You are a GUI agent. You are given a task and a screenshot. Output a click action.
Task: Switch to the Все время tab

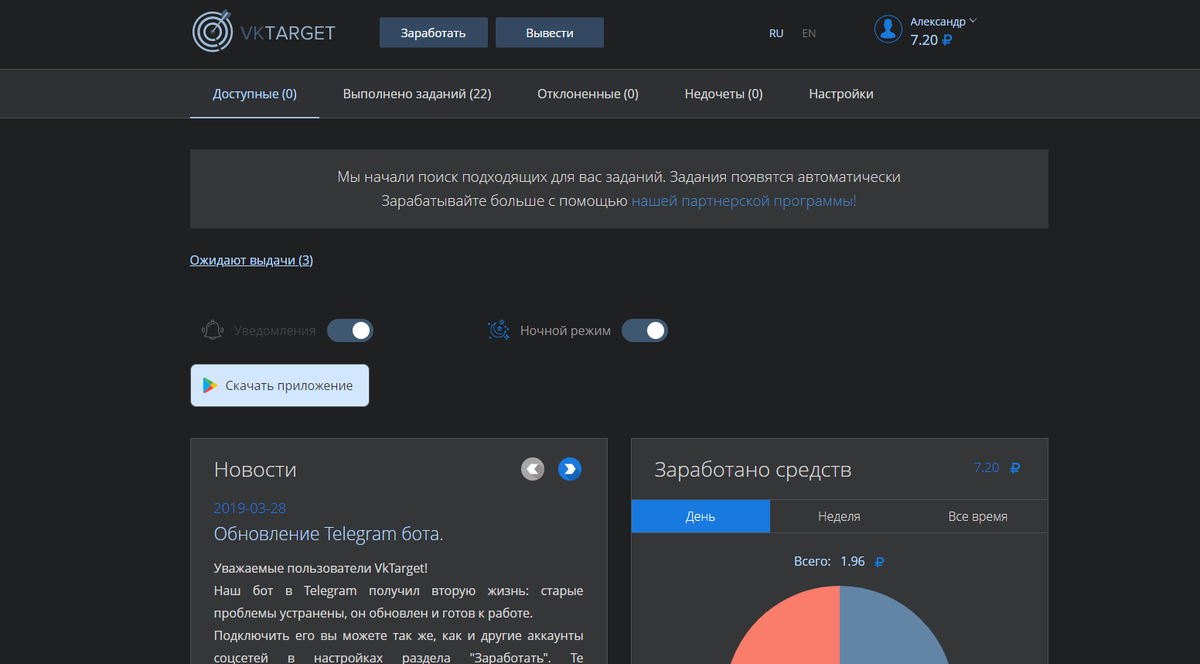(978, 515)
